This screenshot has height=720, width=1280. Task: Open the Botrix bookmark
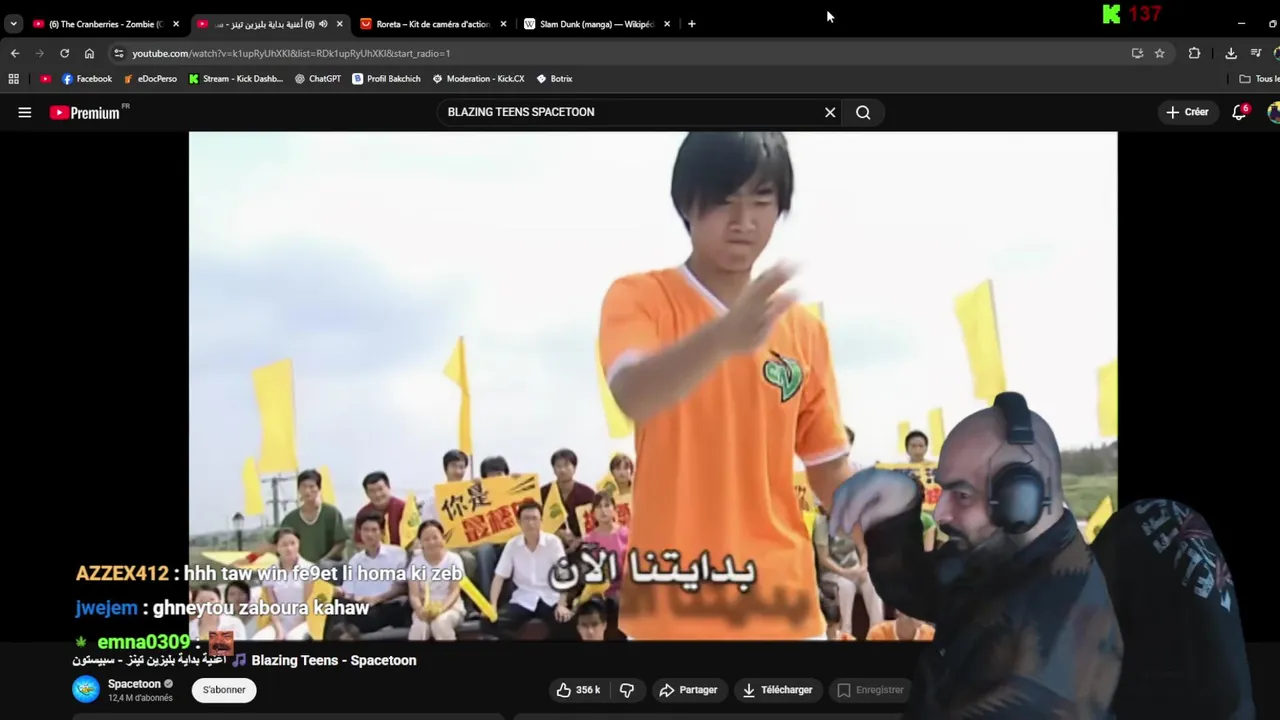[x=554, y=79]
